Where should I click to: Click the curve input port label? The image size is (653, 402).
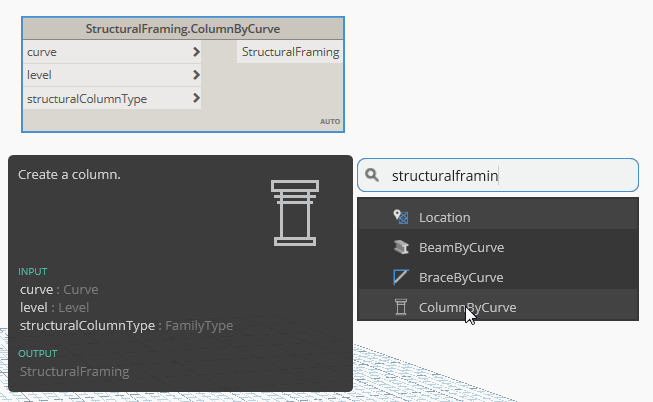(x=42, y=51)
